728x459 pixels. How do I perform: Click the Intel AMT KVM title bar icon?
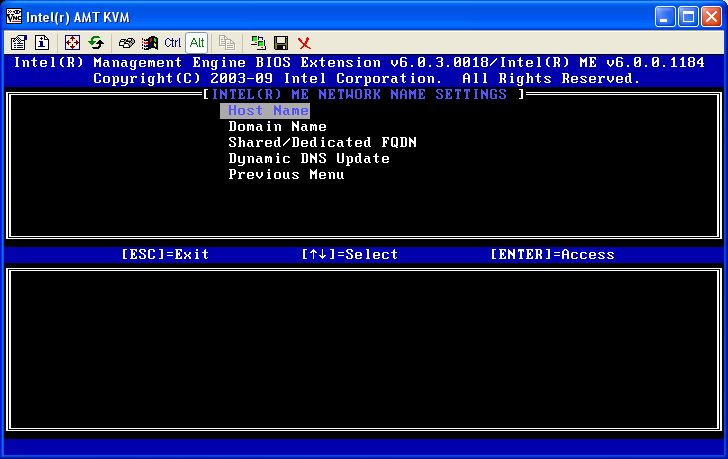click(x=13, y=16)
